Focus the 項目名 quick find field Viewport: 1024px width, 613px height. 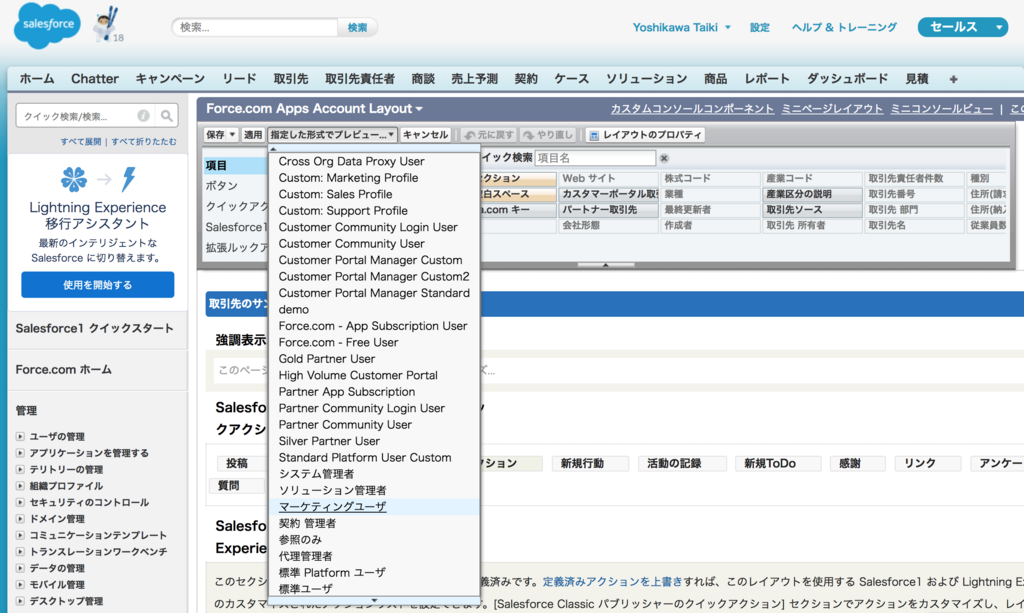click(595, 158)
